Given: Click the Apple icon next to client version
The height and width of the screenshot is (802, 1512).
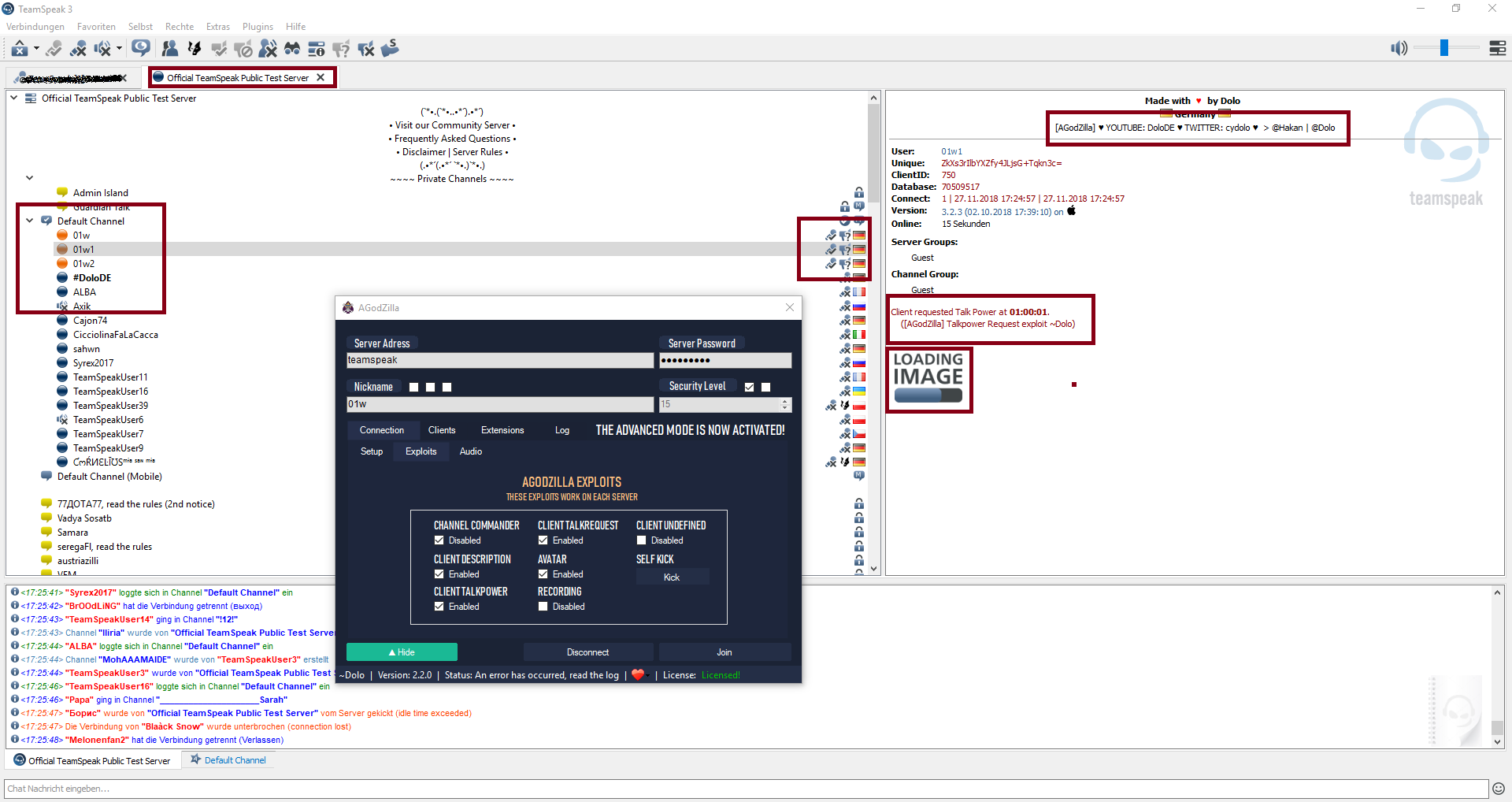Looking at the screenshot, I should point(1071,211).
